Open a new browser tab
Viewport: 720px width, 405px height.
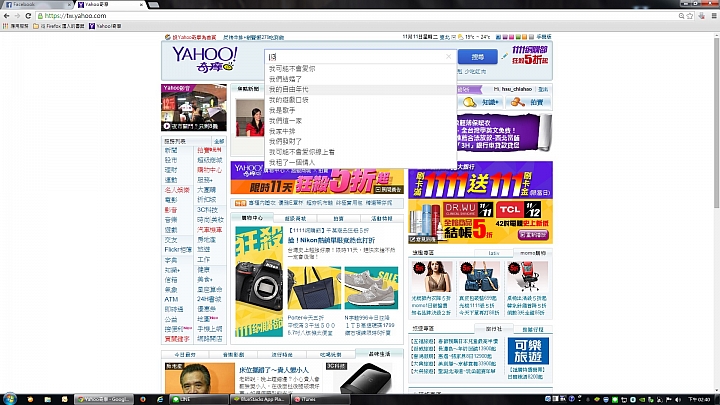pyautogui.click(x=153, y=5)
